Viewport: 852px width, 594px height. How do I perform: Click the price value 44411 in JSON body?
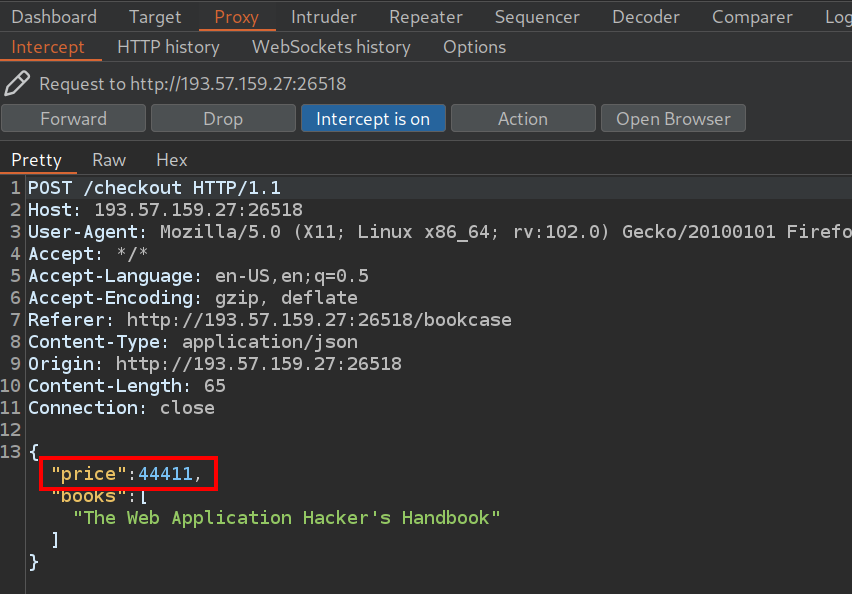(x=165, y=474)
